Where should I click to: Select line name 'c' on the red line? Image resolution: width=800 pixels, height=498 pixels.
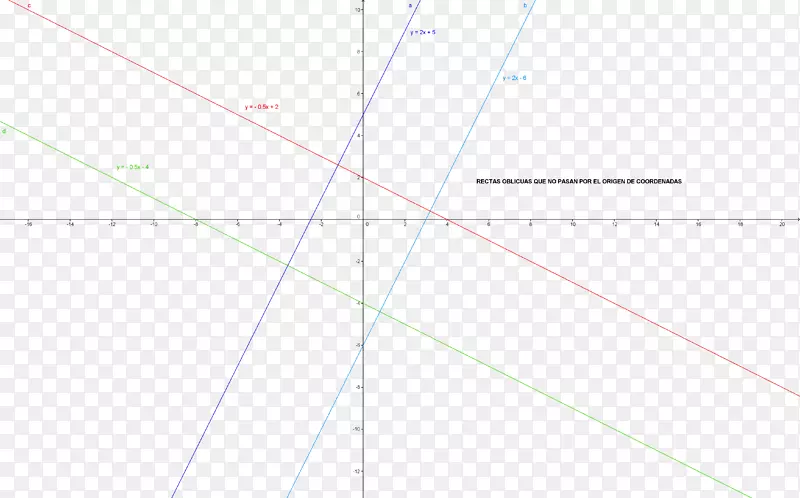29,6
